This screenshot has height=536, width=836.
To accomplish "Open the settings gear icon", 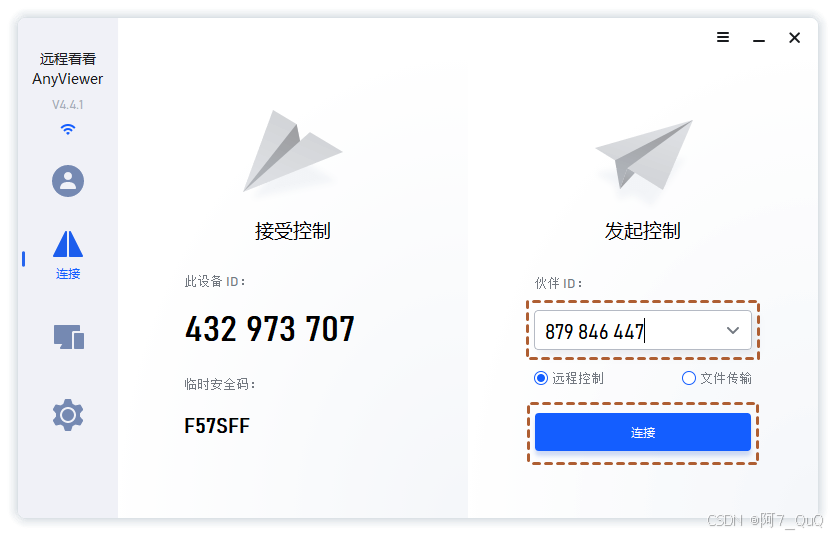I will click(68, 414).
